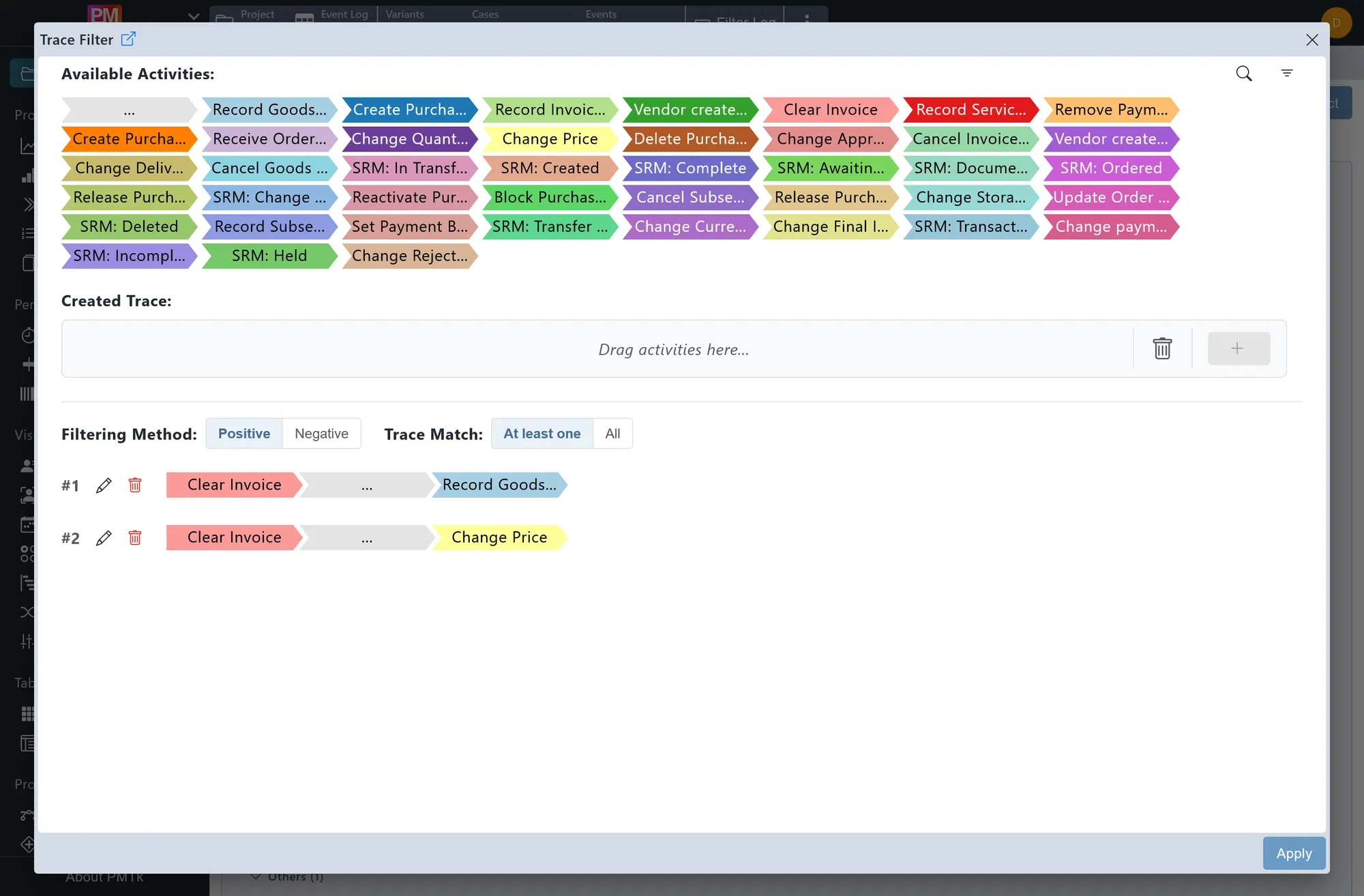
Task: Select the Change Curre... activity
Action: (690, 227)
